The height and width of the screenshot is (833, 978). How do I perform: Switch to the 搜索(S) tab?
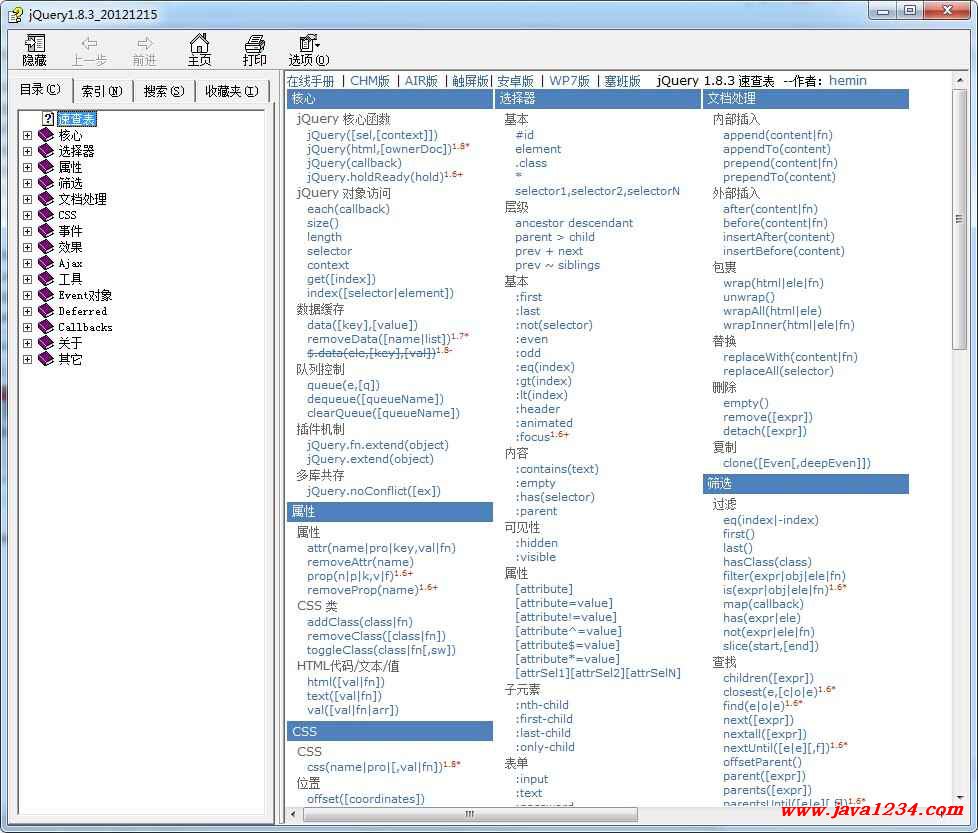pyautogui.click(x=164, y=91)
